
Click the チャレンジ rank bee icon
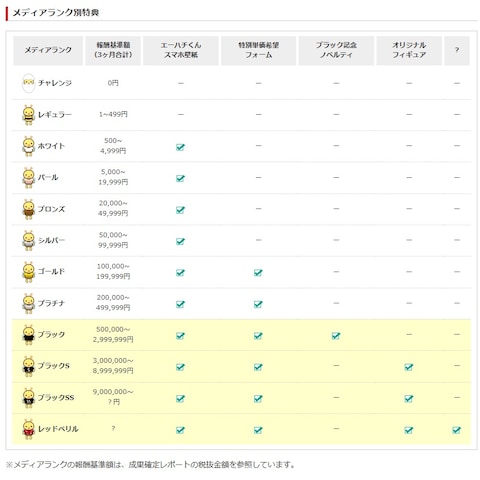pyautogui.click(x=28, y=83)
